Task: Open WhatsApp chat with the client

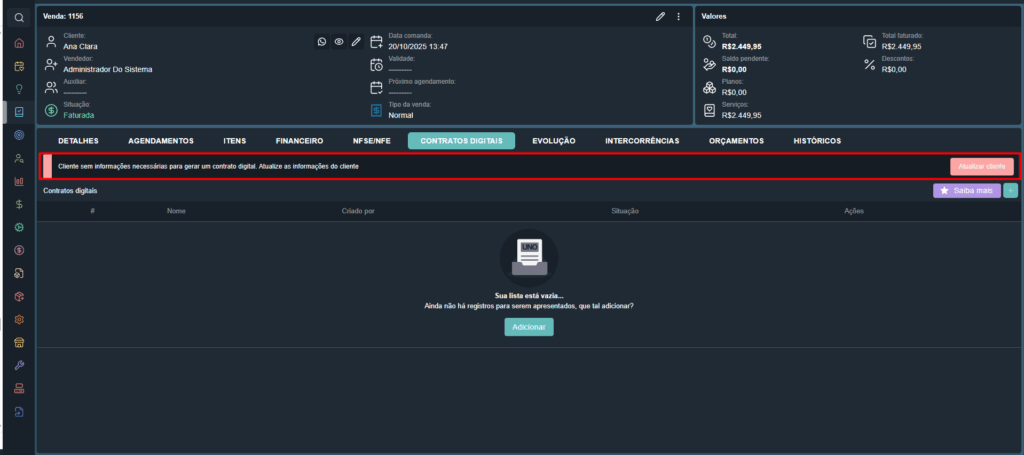Action: point(322,42)
